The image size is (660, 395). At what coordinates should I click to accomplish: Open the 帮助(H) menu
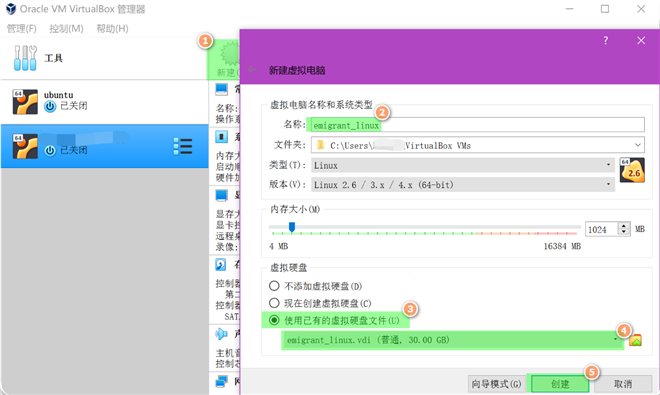(112, 29)
